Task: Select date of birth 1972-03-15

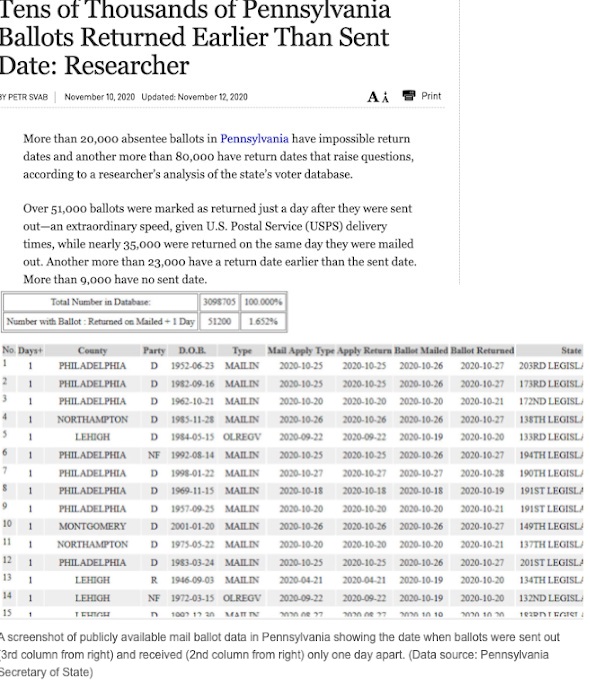Action: [192, 598]
